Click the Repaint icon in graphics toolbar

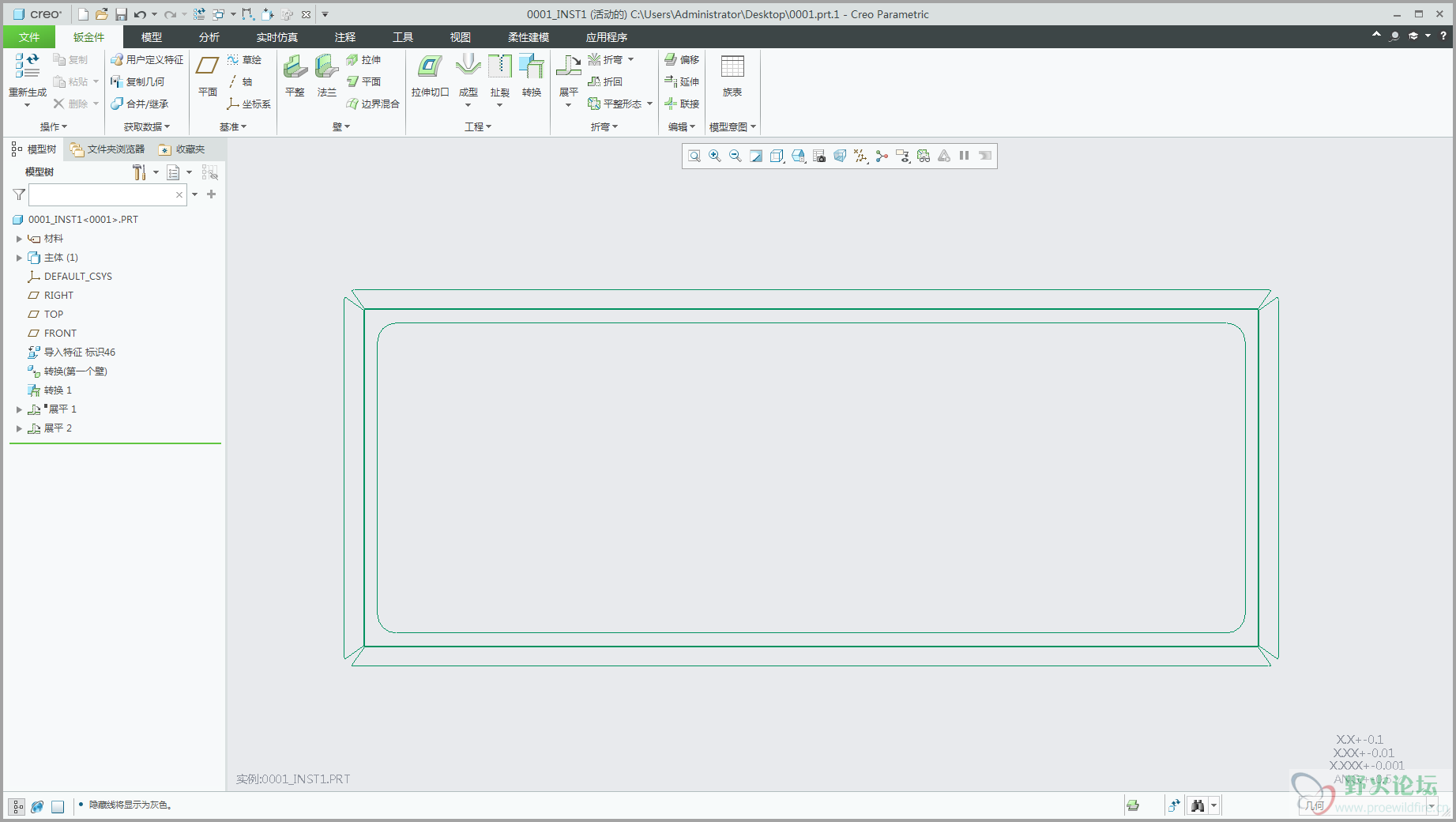pos(756,156)
